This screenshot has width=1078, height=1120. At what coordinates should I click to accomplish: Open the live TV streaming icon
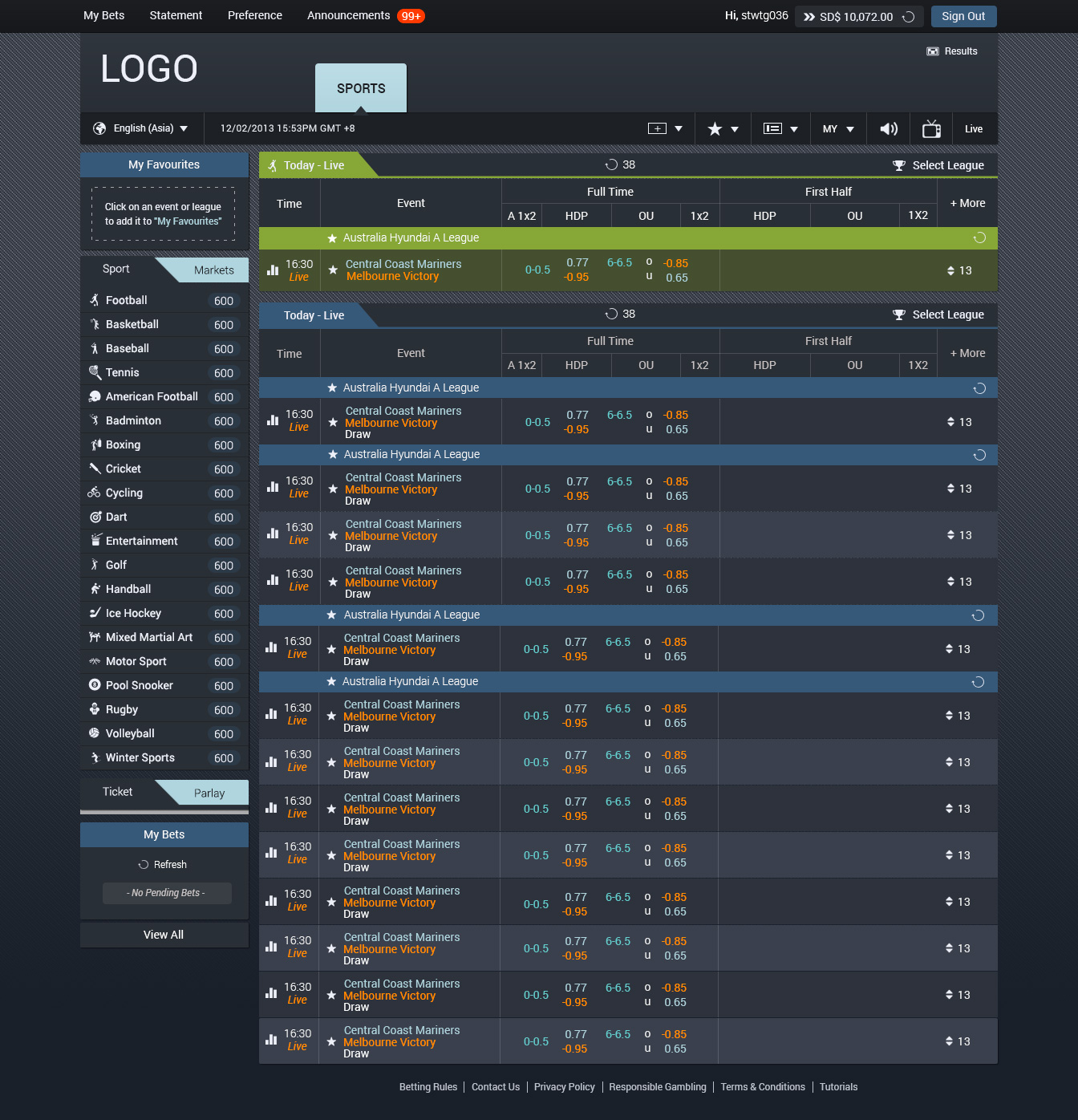(931, 129)
